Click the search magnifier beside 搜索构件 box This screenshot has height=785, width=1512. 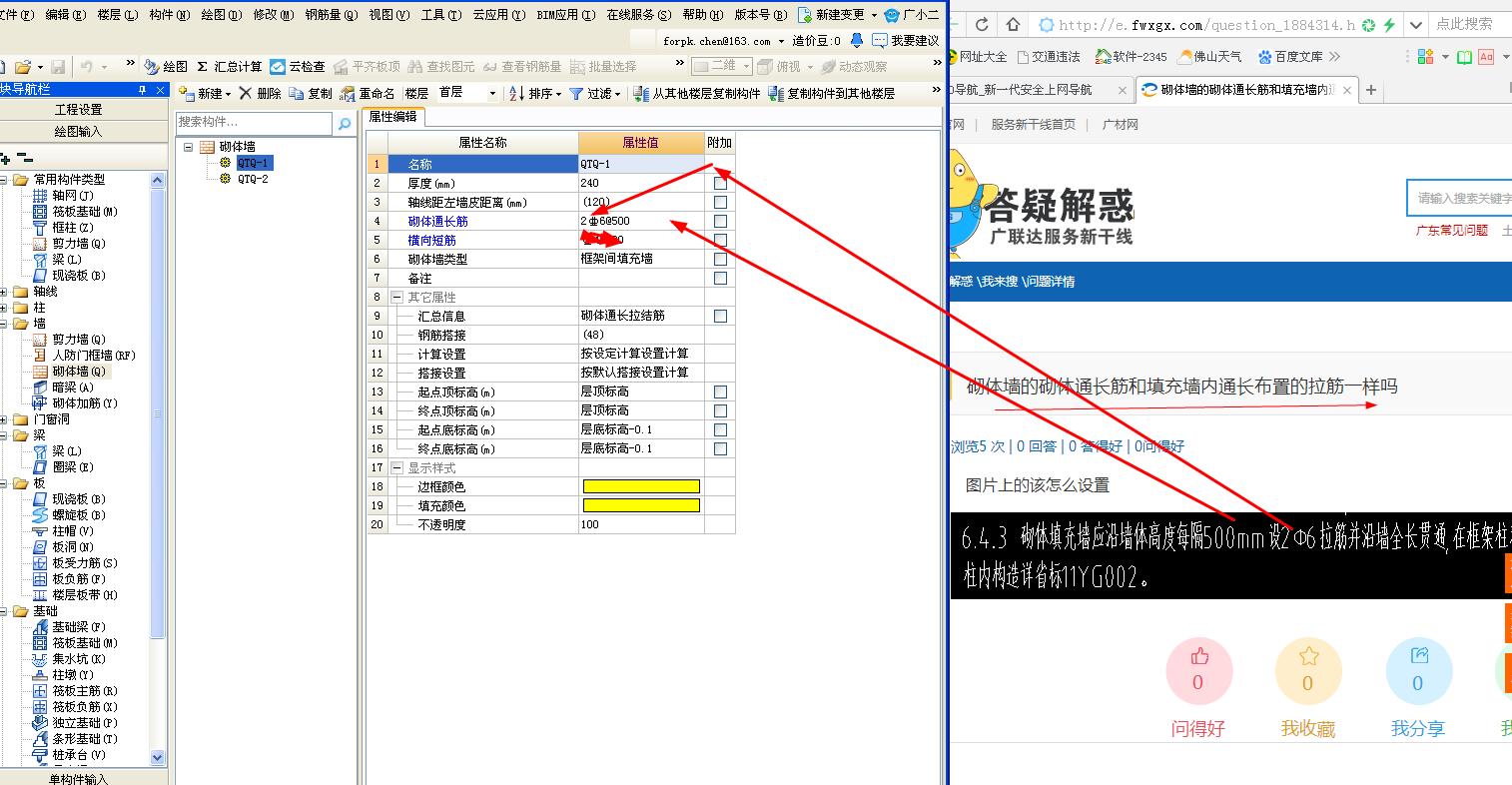345,123
